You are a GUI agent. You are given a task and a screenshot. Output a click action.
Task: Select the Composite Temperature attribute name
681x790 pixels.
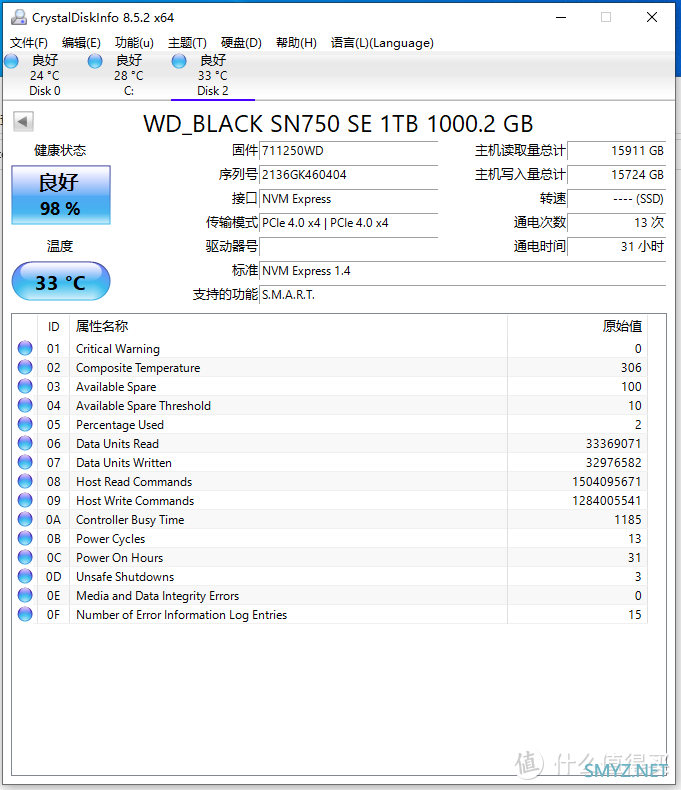click(x=138, y=368)
